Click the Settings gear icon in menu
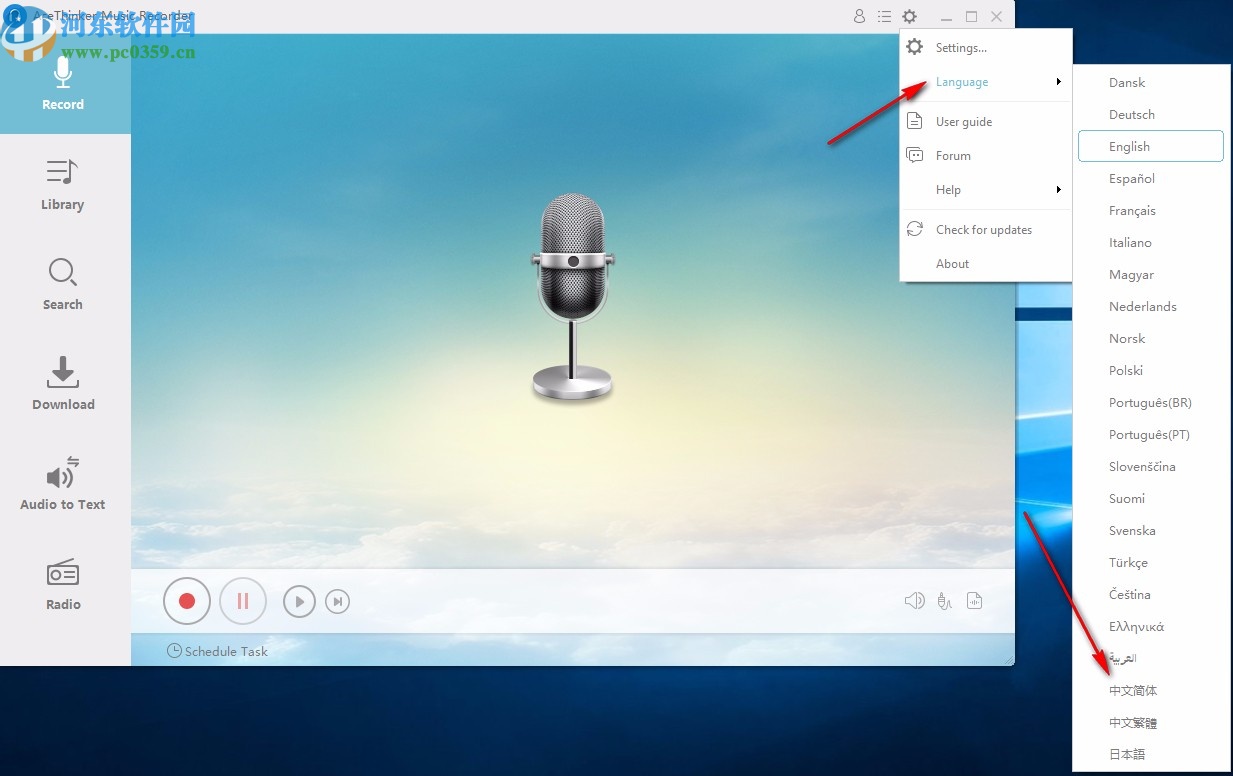This screenshot has height=776, width=1233. point(914,47)
